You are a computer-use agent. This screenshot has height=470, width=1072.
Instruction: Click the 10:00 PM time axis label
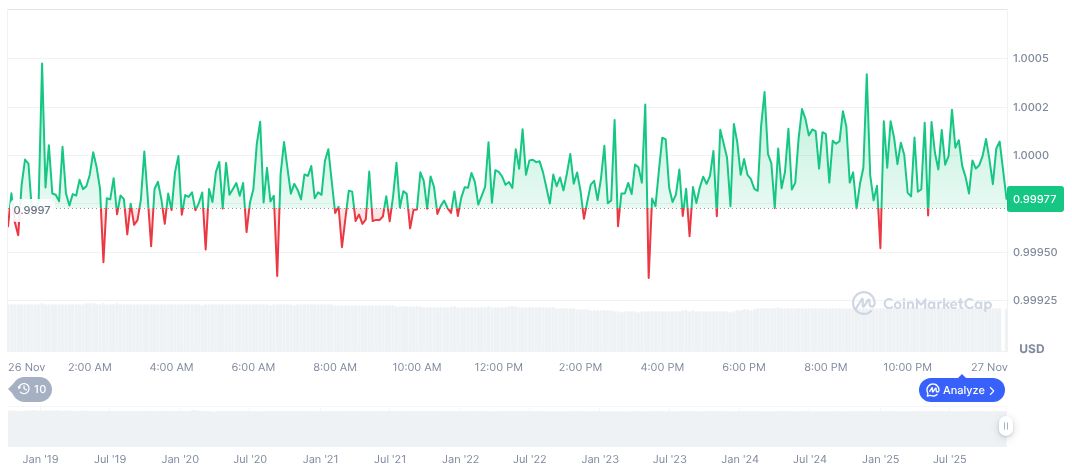908,367
